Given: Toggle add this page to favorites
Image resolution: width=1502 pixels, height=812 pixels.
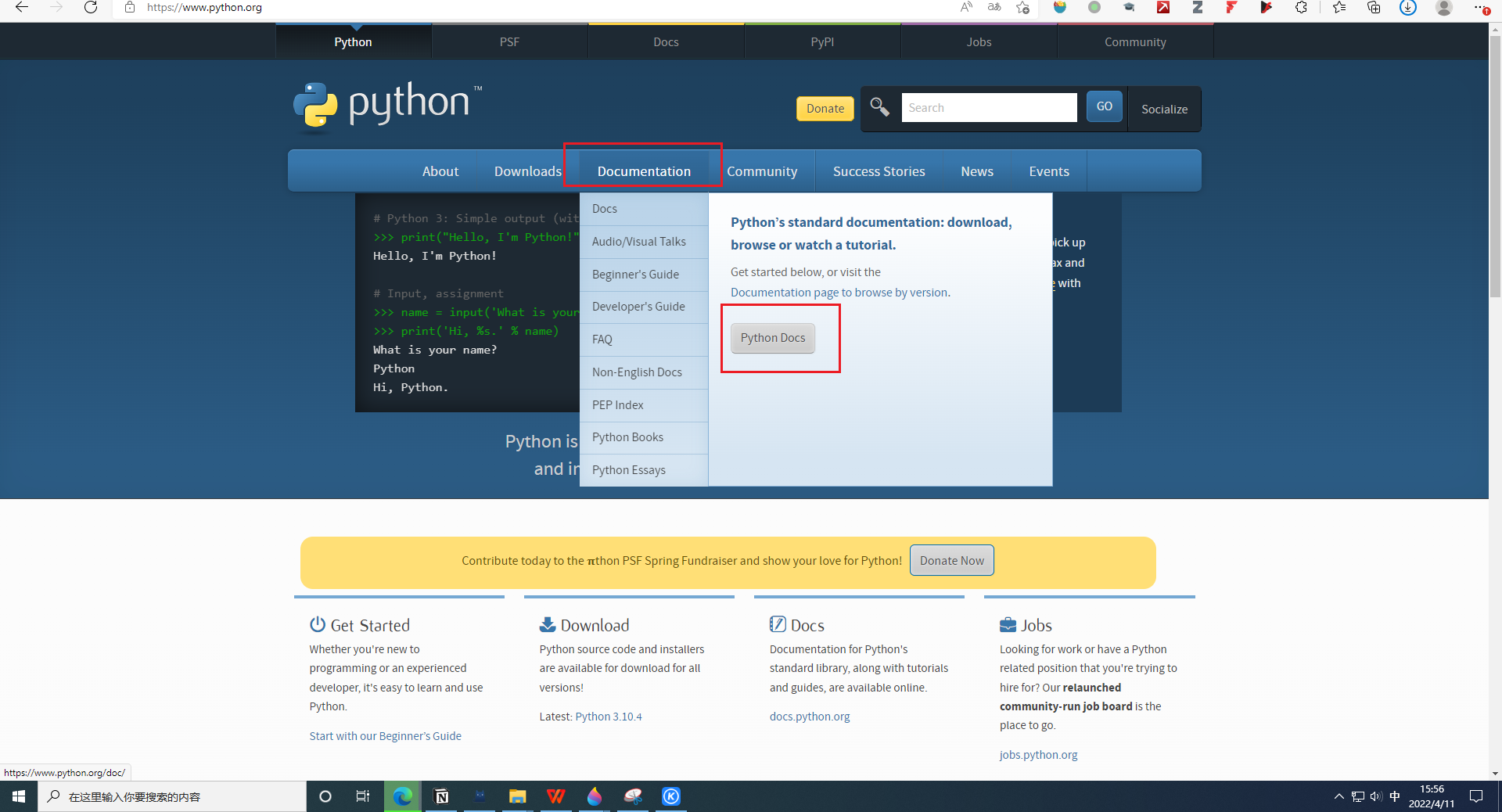Looking at the screenshot, I should pos(1022,8).
